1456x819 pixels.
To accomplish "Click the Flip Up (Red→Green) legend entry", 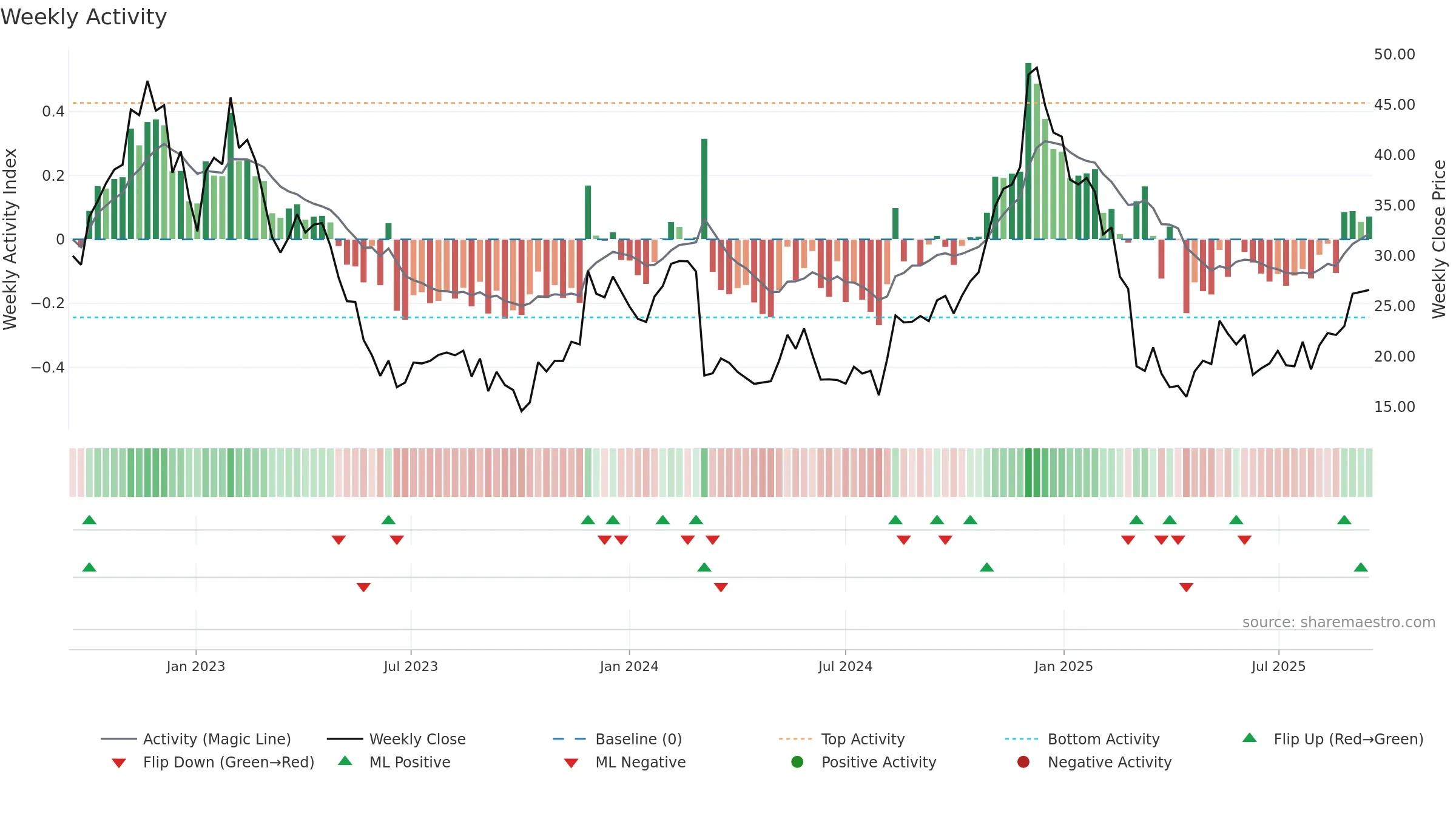I will (x=1333, y=739).
